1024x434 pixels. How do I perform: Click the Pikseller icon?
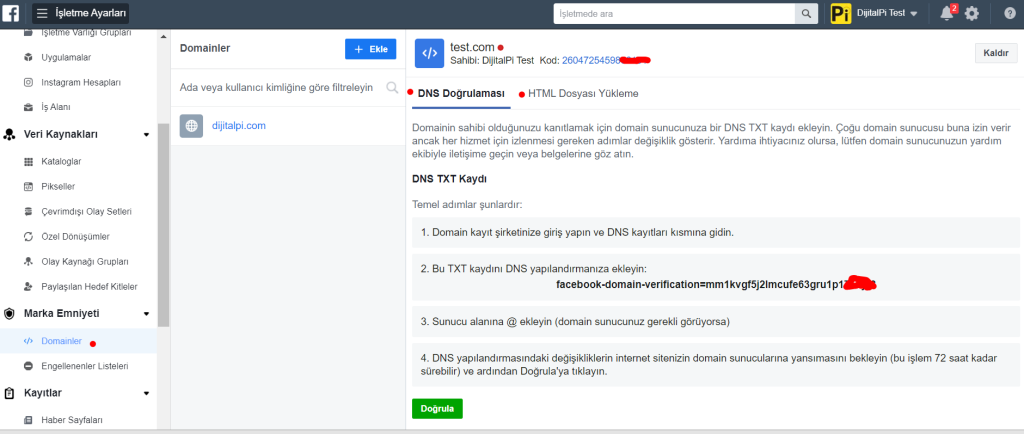[28, 187]
